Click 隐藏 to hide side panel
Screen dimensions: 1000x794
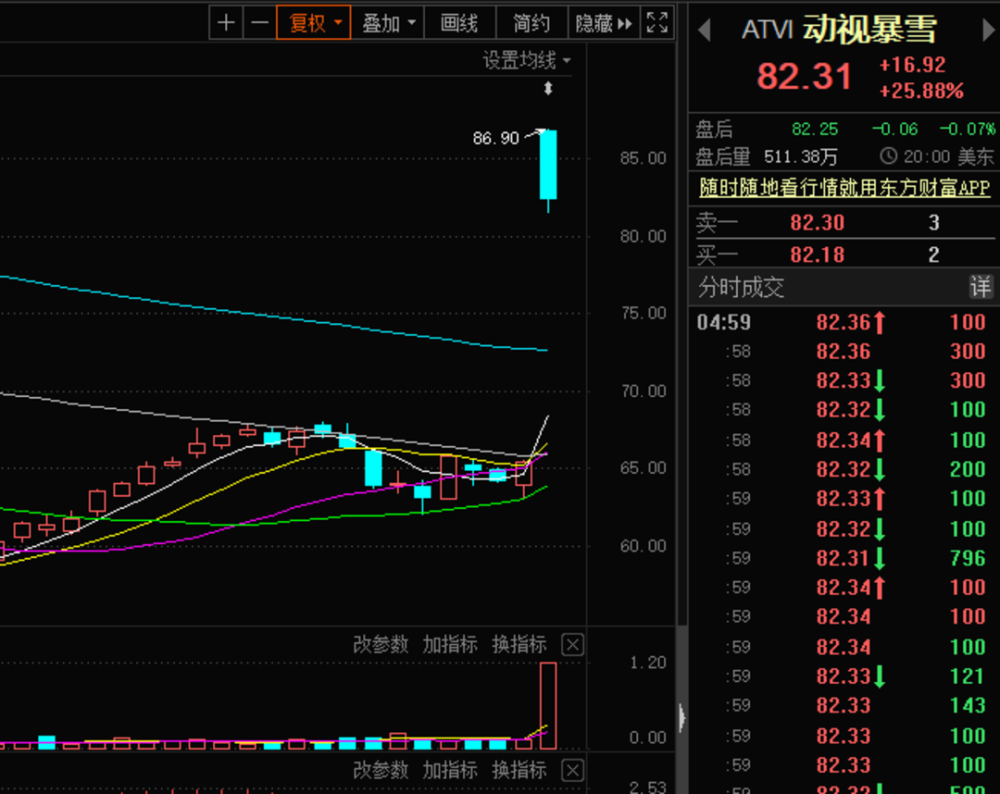(x=603, y=24)
